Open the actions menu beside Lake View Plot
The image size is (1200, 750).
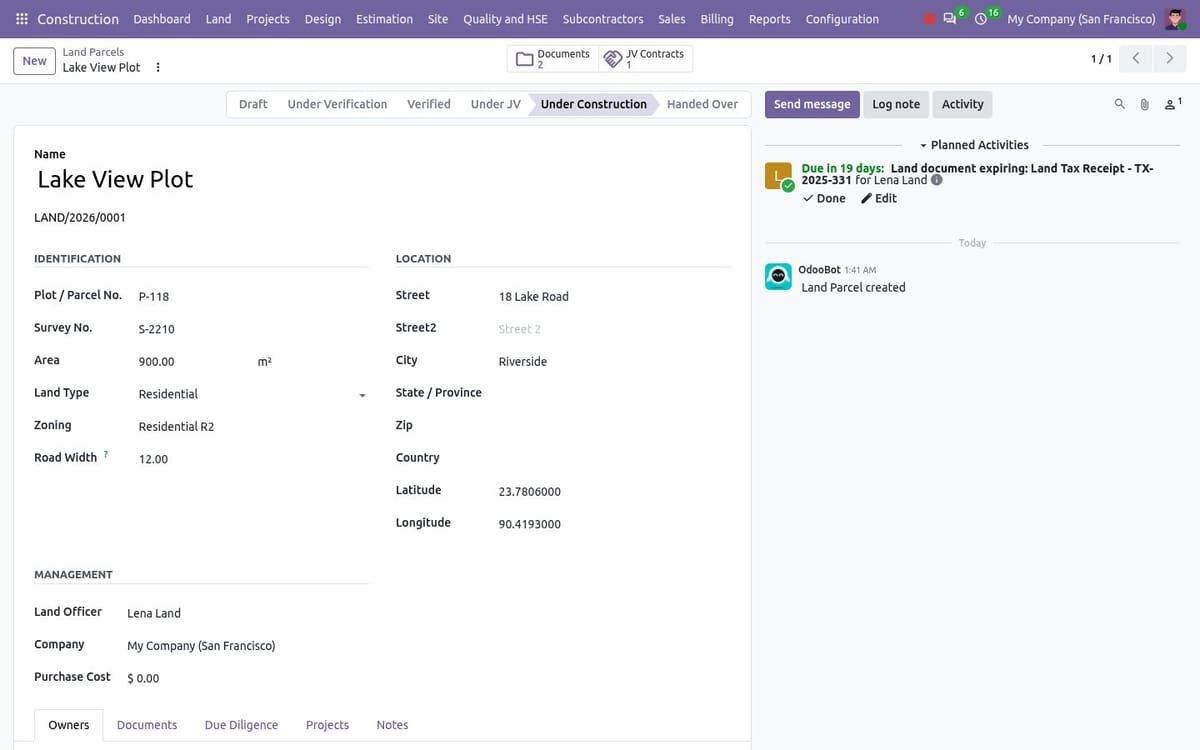pos(158,67)
